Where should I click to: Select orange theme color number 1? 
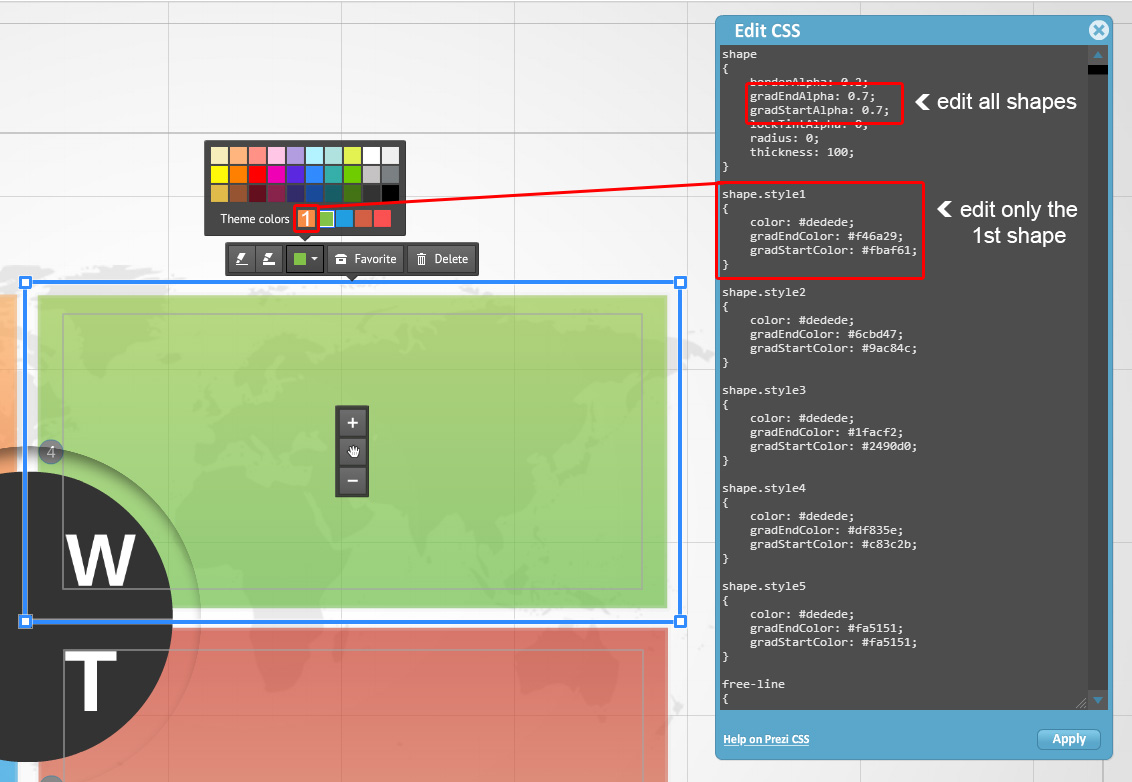[307, 218]
